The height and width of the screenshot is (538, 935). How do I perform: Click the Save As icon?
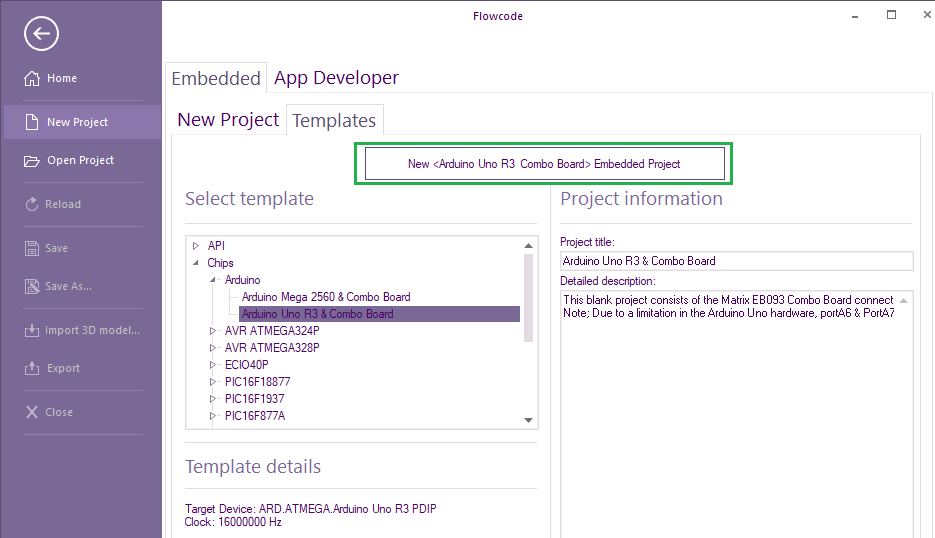coord(32,286)
